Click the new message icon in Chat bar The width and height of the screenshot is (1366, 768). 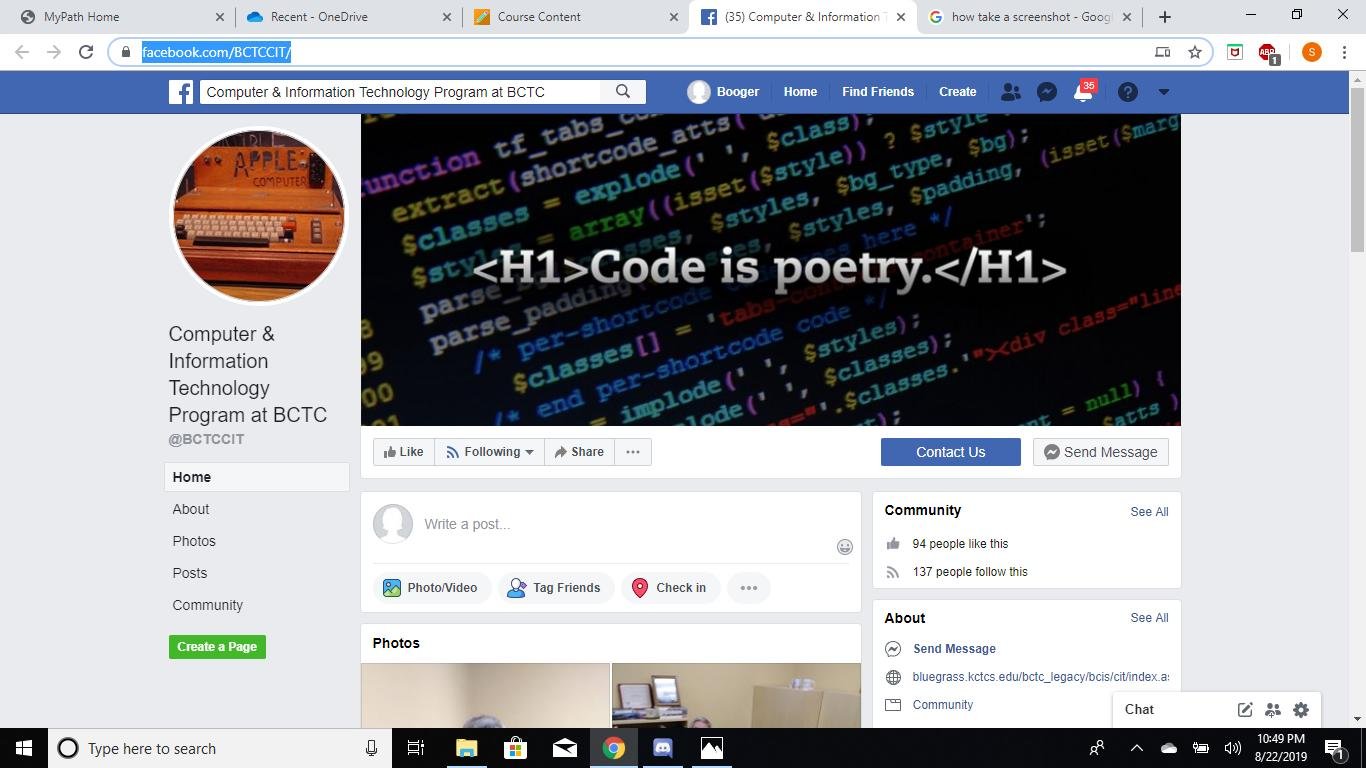click(x=1245, y=710)
